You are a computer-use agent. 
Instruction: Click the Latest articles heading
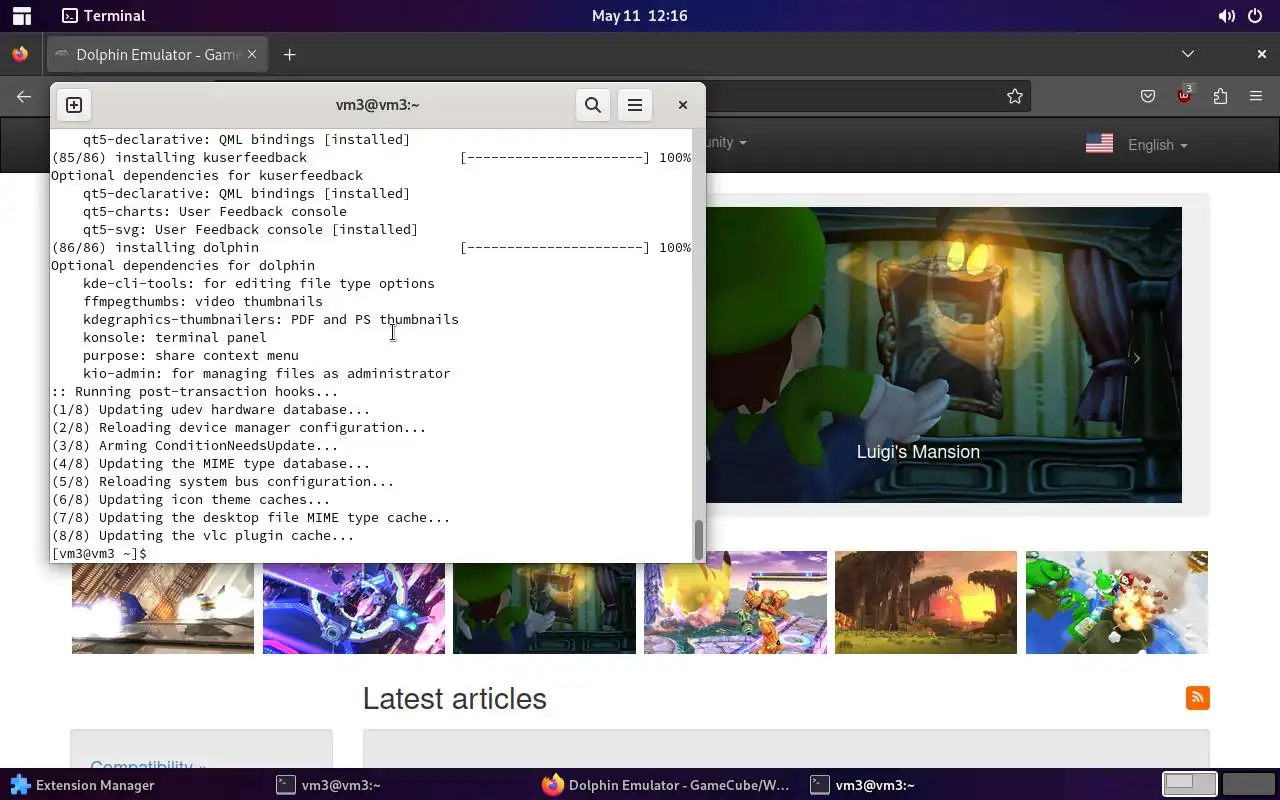[x=455, y=699]
